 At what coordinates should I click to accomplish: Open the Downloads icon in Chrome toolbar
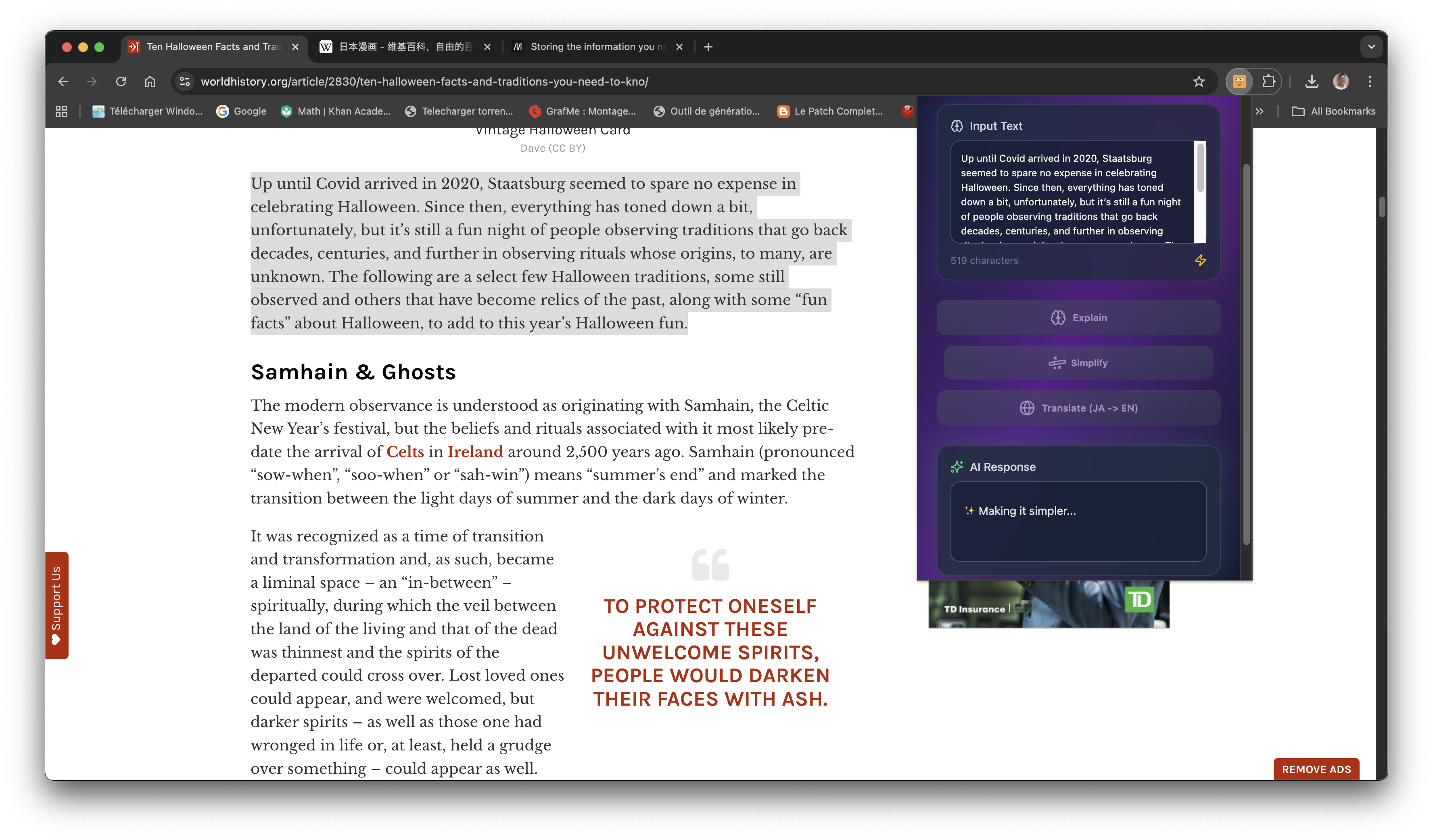click(1311, 81)
